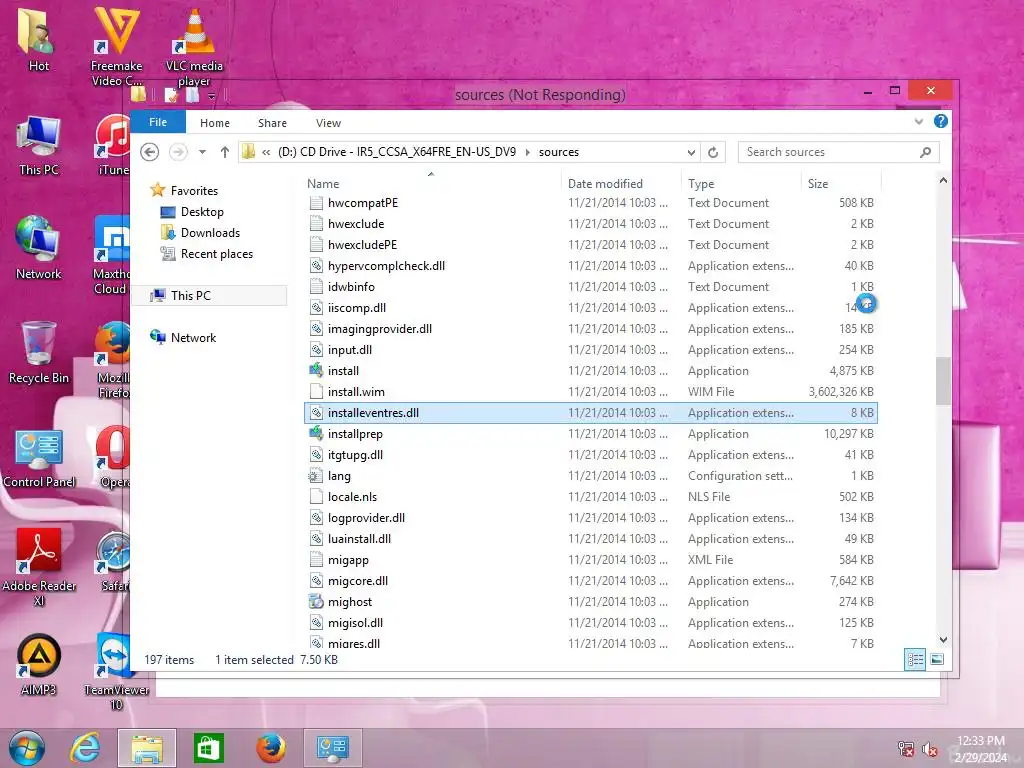
Task: Click the Forward navigation arrow
Action: coord(178,152)
